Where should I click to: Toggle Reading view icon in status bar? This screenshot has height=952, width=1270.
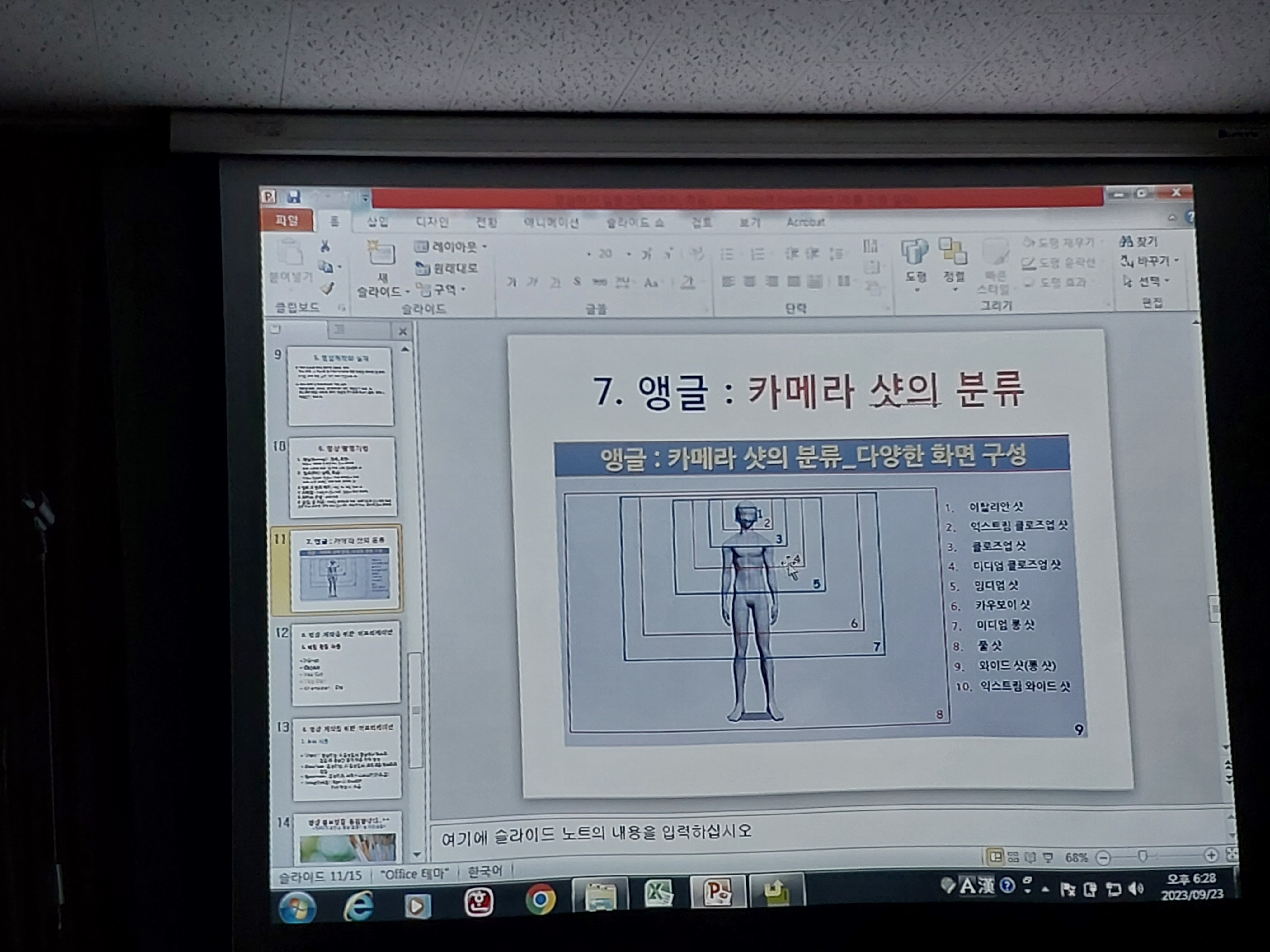coord(1031,857)
